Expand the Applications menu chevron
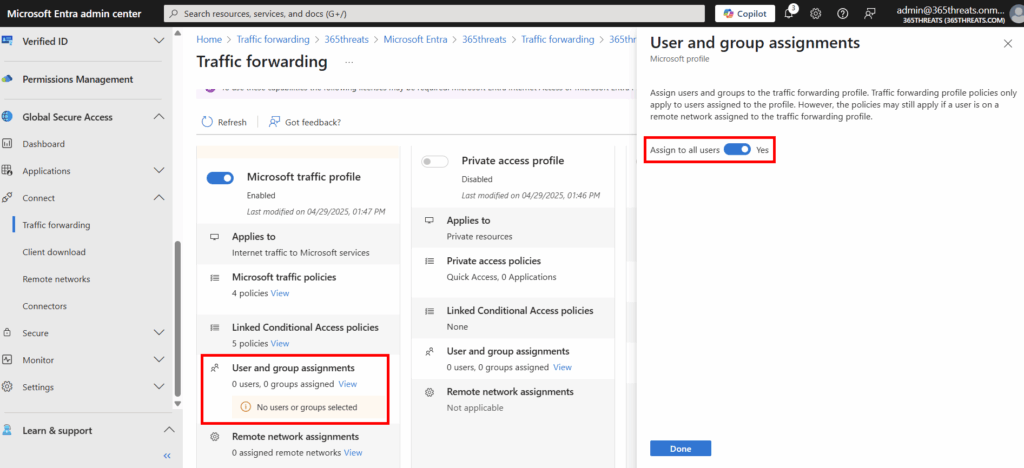1024x468 pixels. click(159, 170)
